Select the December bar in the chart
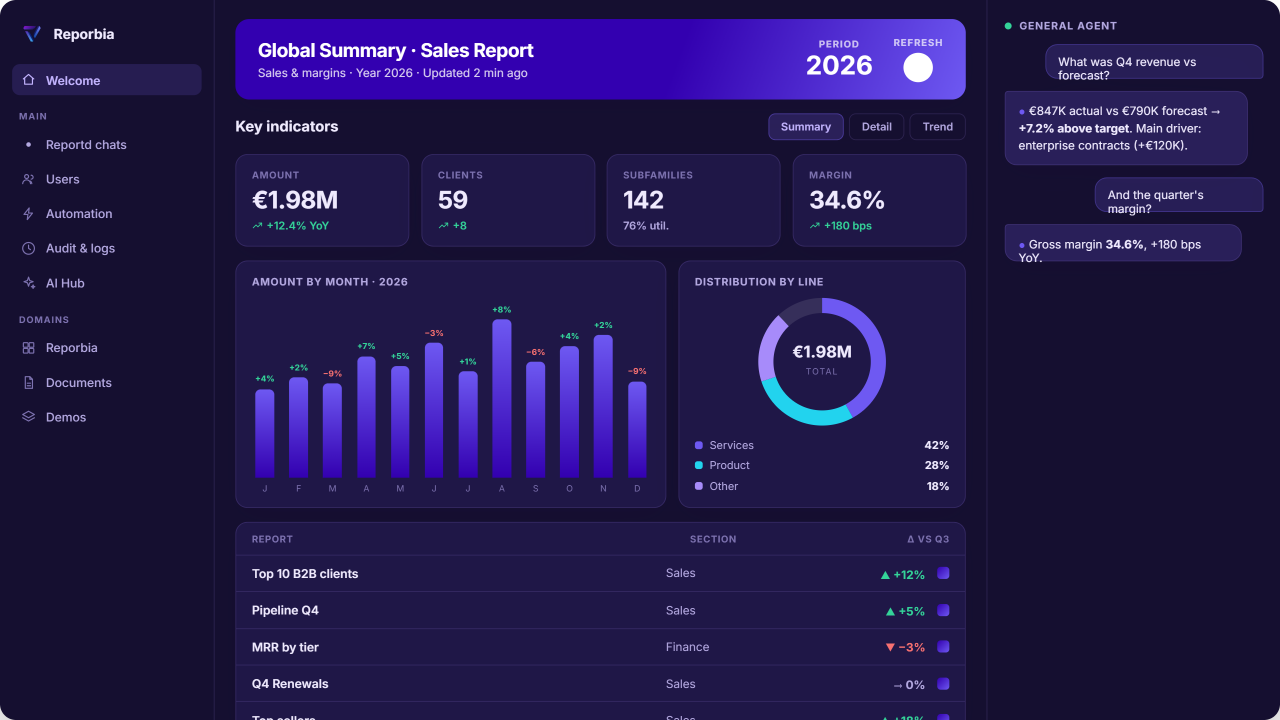Viewport: 1280px width, 720px height. (x=637, y=430)
